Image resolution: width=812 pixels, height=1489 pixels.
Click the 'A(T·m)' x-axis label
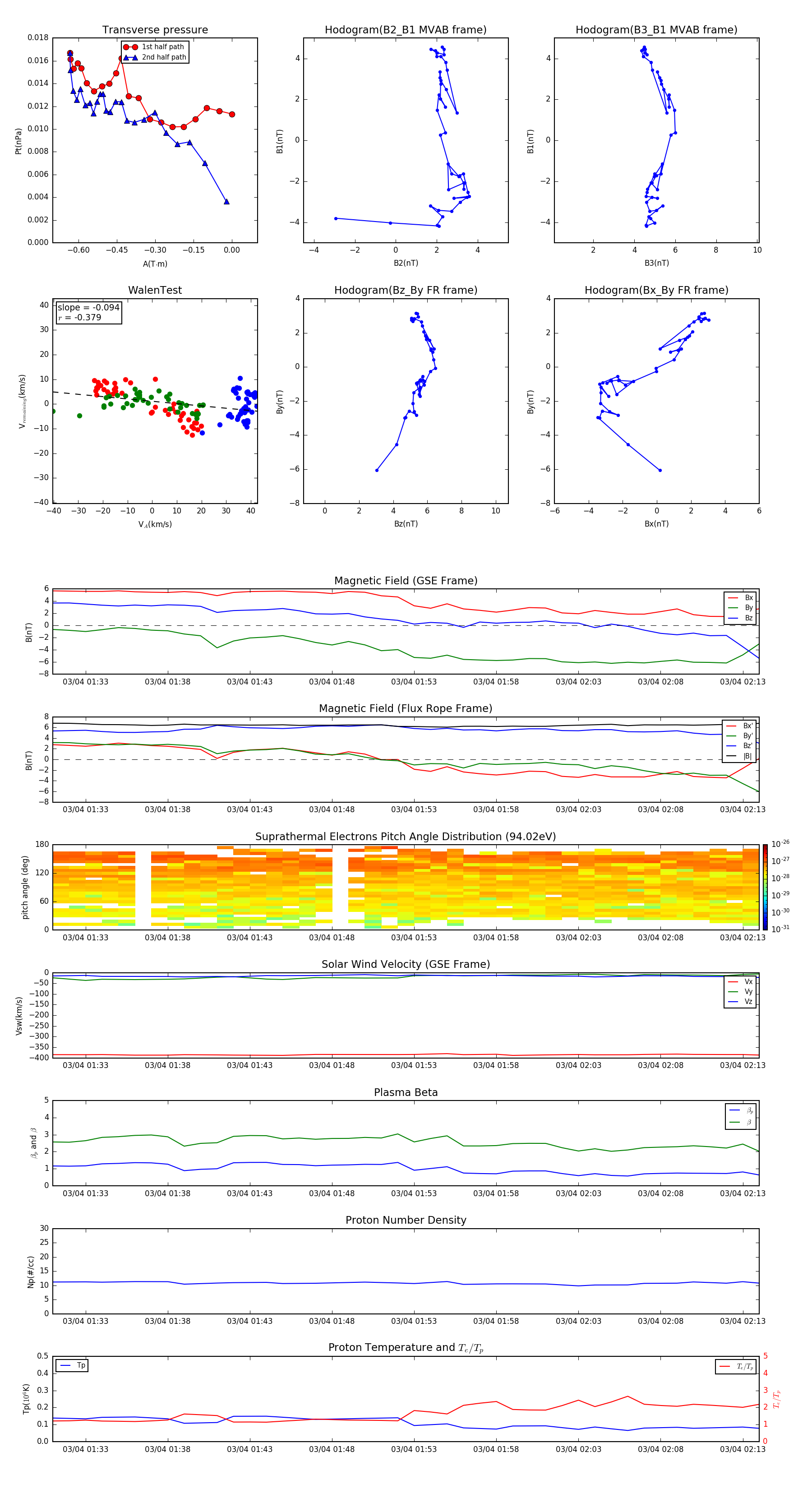155,264
